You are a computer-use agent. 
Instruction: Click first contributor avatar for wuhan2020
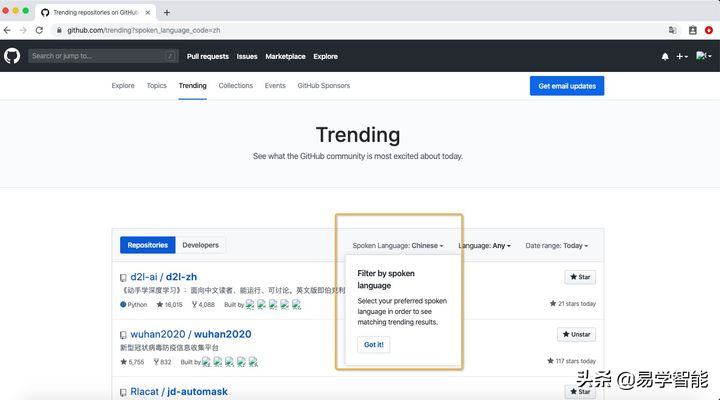pos(207,362)
